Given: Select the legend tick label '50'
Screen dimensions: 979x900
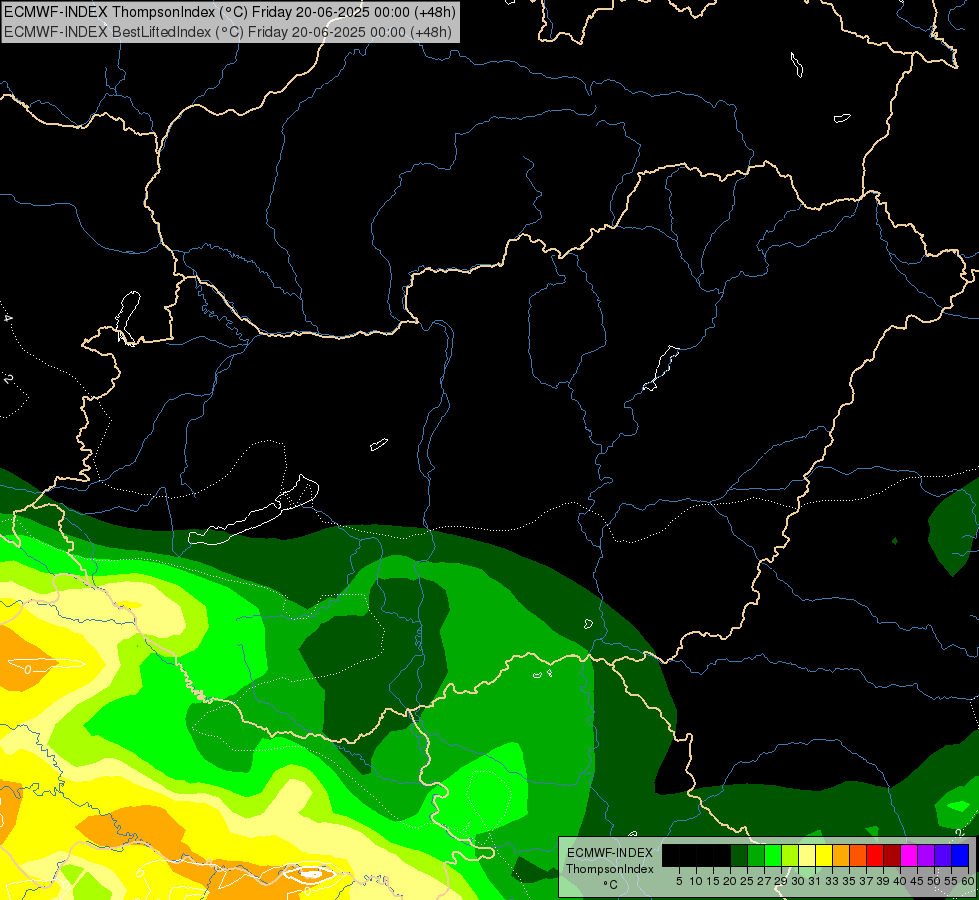Looking at the screenshot, I should pos(935,881).
